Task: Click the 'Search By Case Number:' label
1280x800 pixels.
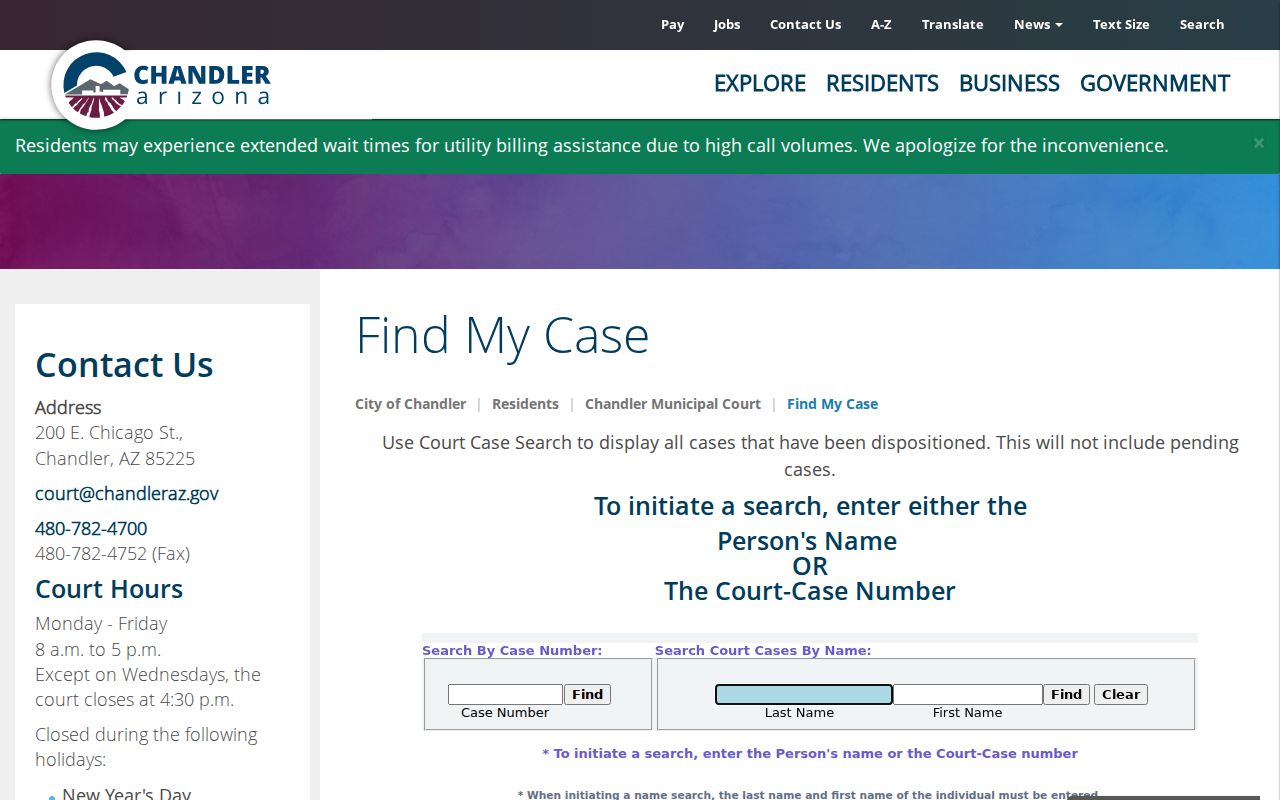Action: pos(512,650)
